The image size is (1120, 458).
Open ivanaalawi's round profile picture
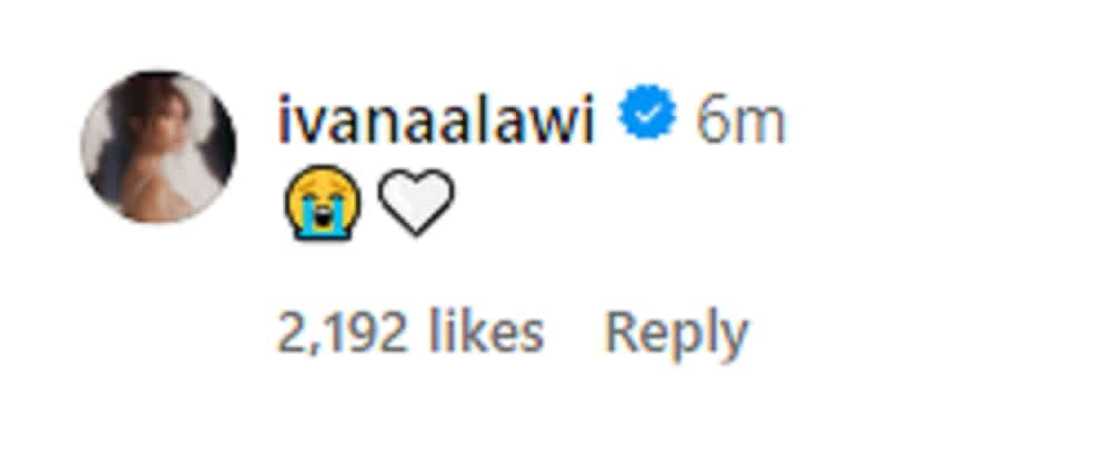click(x=158, y=146)
